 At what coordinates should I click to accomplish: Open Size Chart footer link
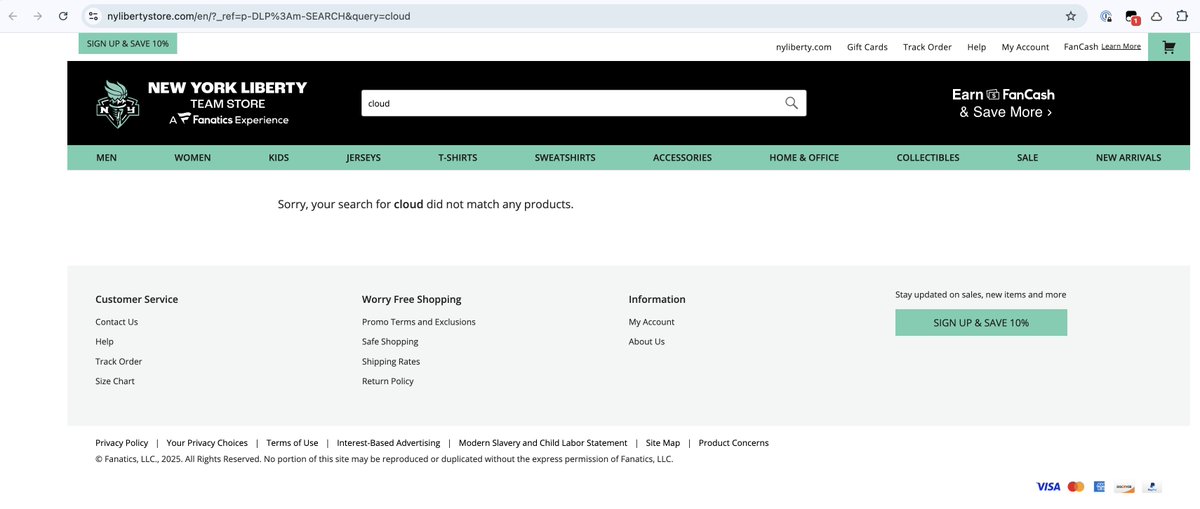[x=115, y=382]
